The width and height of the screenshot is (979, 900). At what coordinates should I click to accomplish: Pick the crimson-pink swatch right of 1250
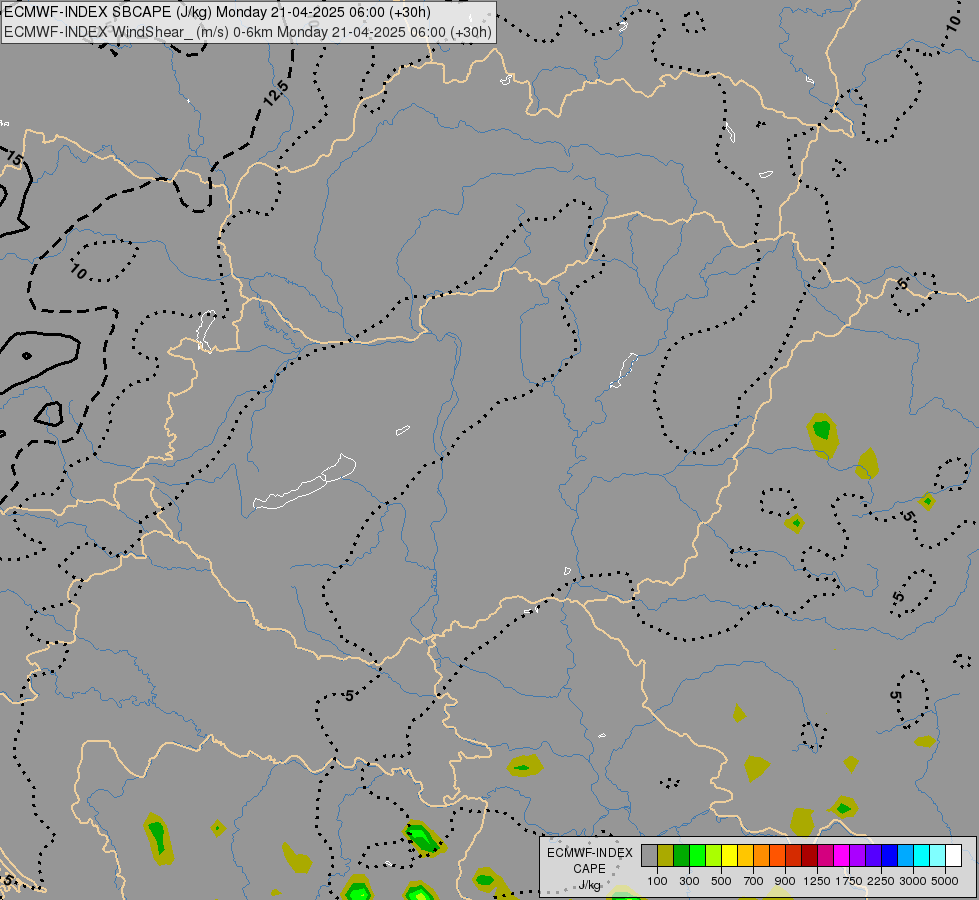[825, 856]
